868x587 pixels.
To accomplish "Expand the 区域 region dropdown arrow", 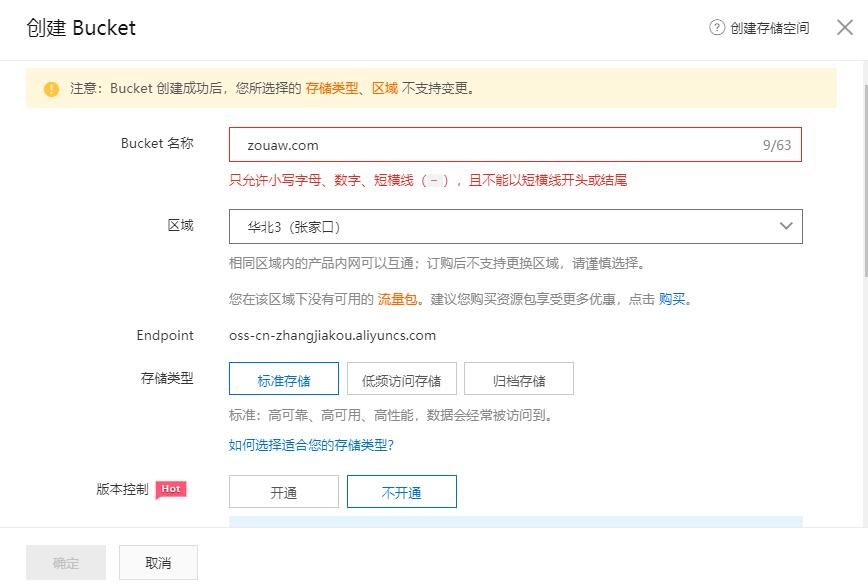I will pos(785,227).
